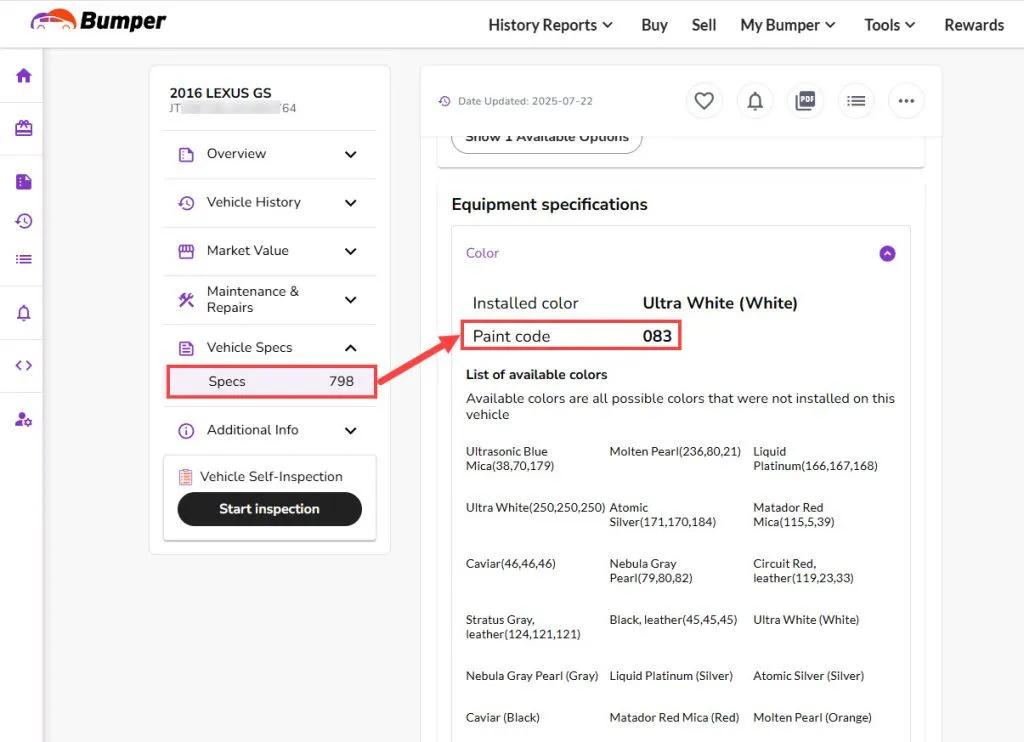Click Atomic Silver(171,170,184) color entry
This screenshot has width=1024, height=742.
[x=663, y=515]
